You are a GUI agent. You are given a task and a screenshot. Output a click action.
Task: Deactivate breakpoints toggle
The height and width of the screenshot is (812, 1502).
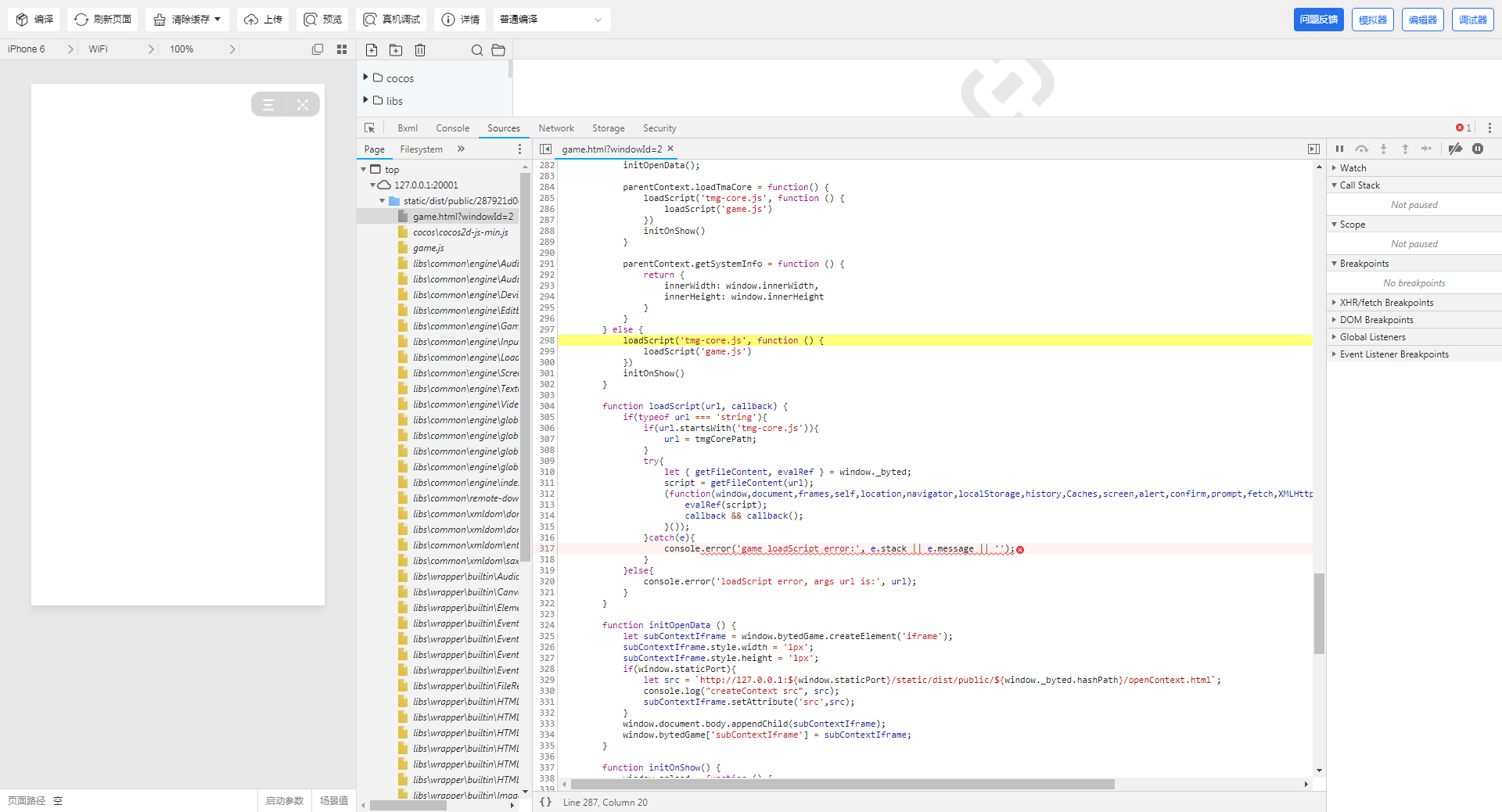pyautogui.click(x=1455, y=149)
